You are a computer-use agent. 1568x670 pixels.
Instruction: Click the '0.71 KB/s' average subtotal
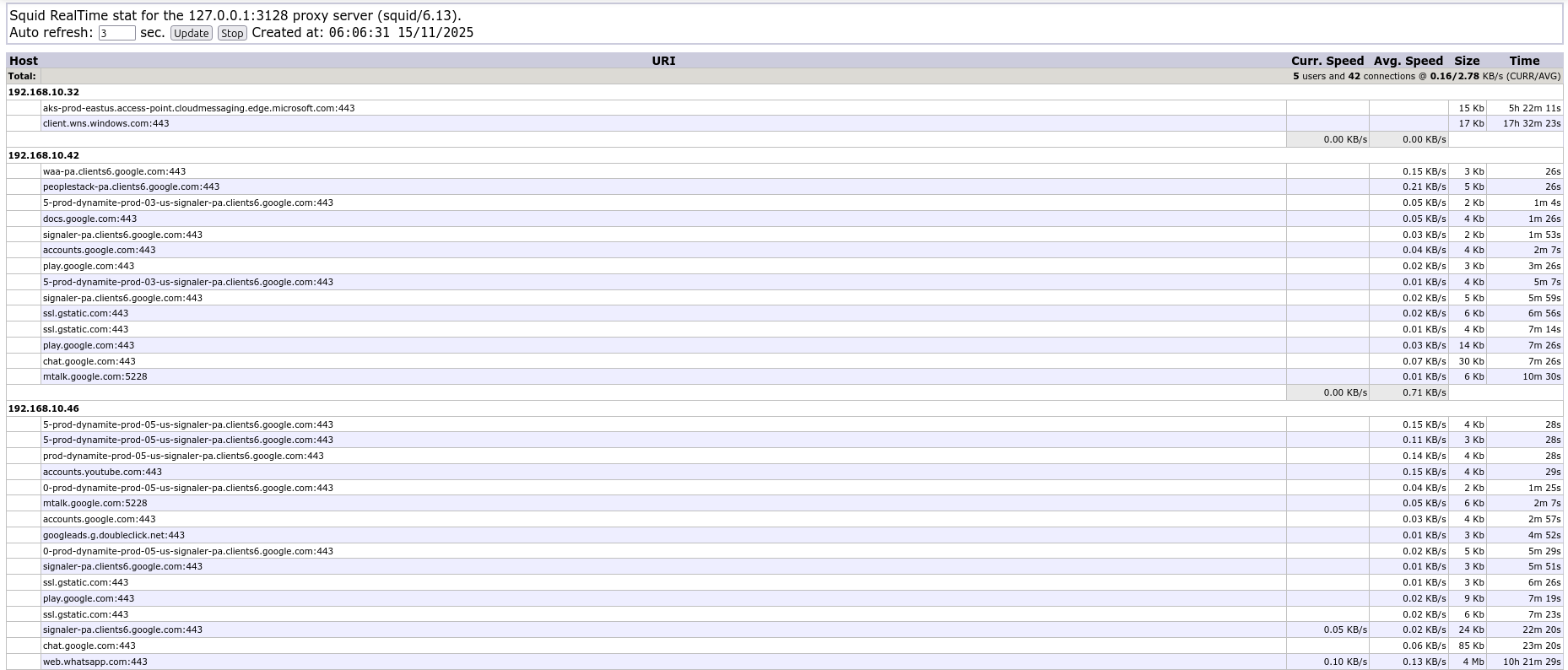(x=1408, y=392)
